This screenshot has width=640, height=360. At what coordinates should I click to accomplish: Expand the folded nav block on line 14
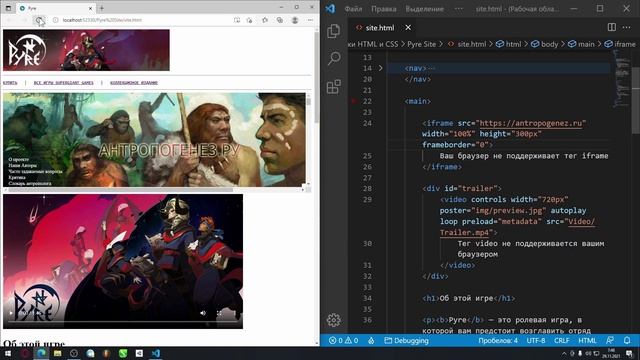[x=380, y=68]
